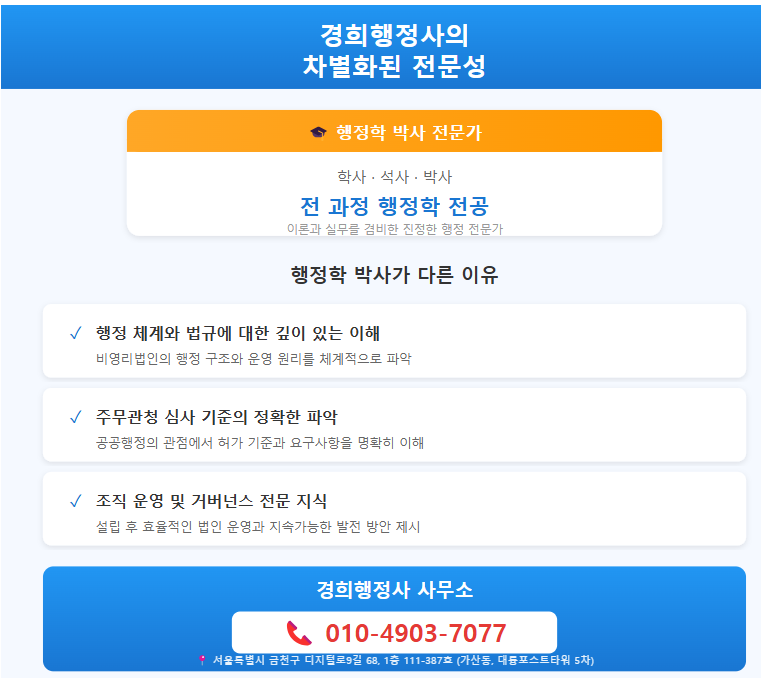Click checkmark beside 조직 운영 및 거버넌스 item
Image resolution: width=761 pixels, height=678 pixels.
point(76,501)
